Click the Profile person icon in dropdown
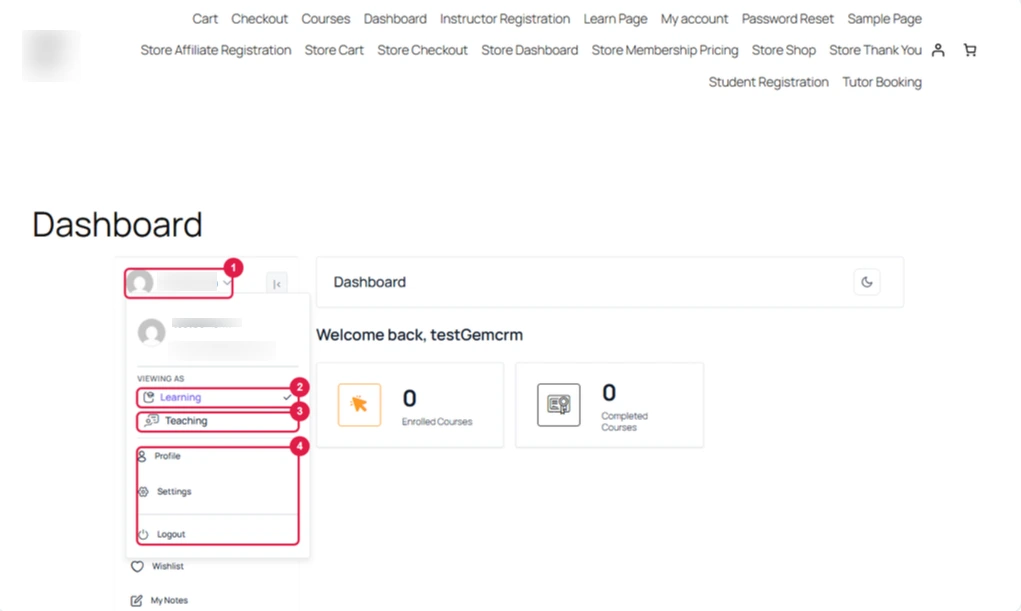Screen dimensions: 1021x611 point(142,456)
